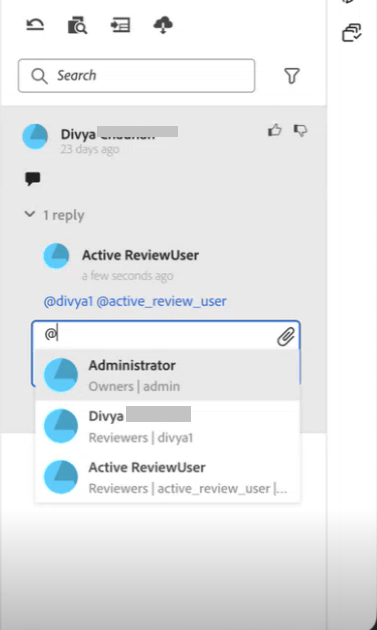Click the comments Search field

click(137, 76)
